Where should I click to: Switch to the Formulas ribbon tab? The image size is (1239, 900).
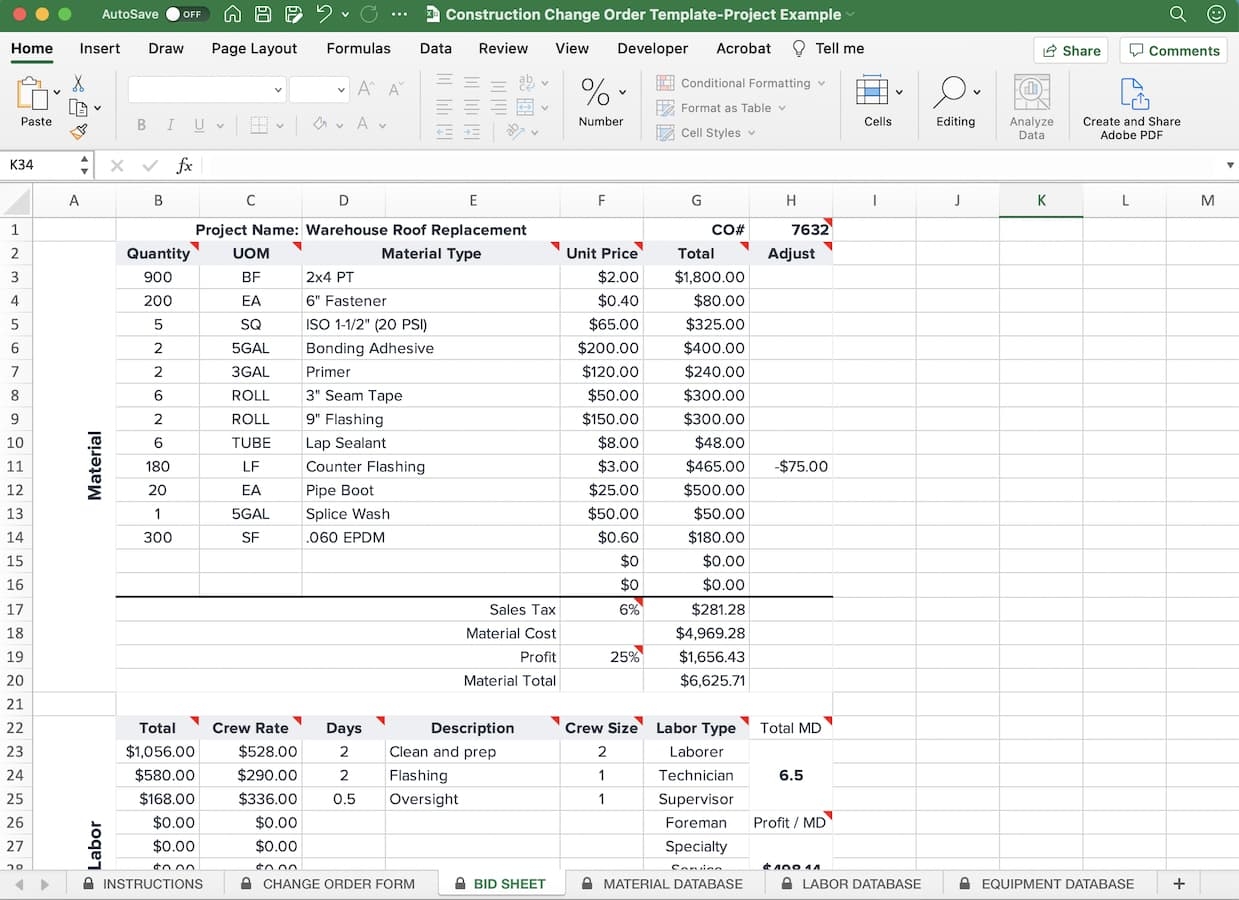tap(358, 48)
